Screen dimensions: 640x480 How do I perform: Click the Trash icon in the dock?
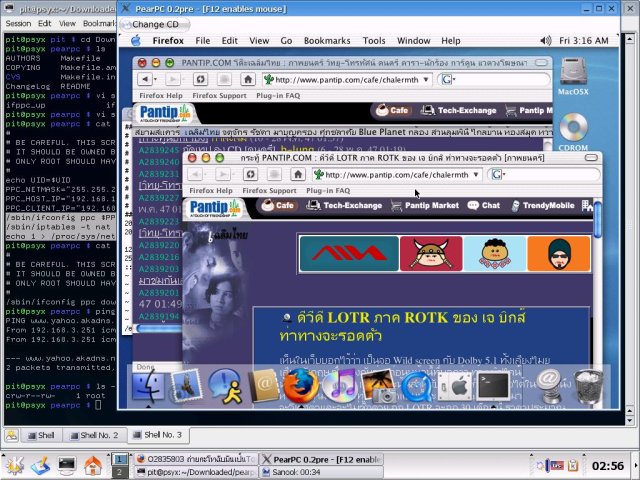588,387
